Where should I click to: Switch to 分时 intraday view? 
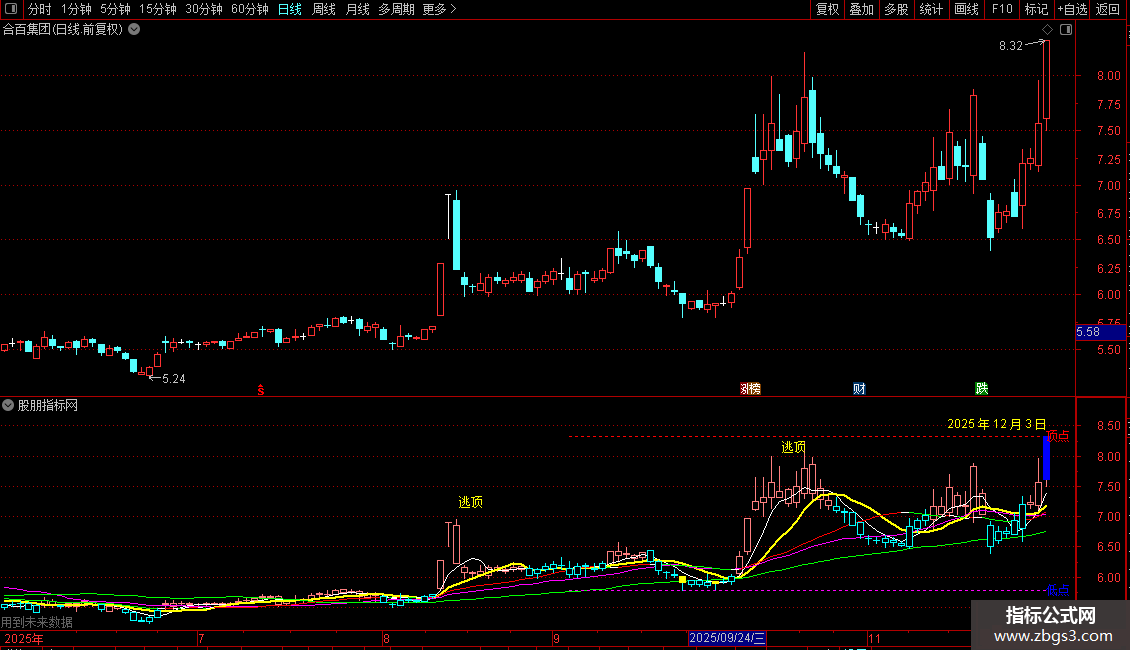40,9
